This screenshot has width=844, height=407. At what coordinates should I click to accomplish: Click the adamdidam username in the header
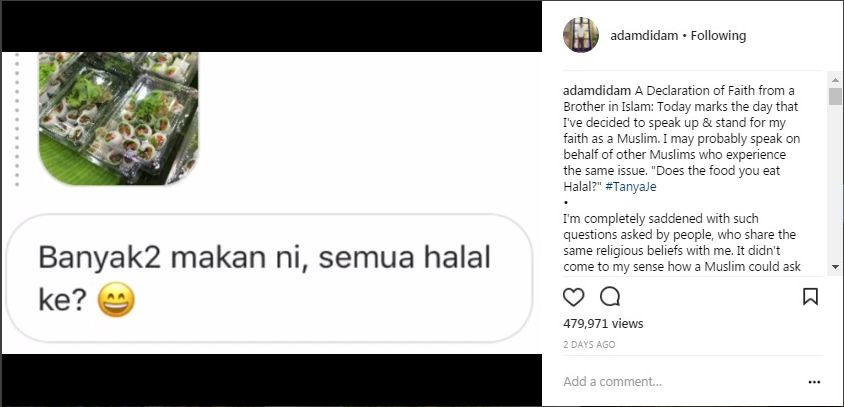pos(644,36)
